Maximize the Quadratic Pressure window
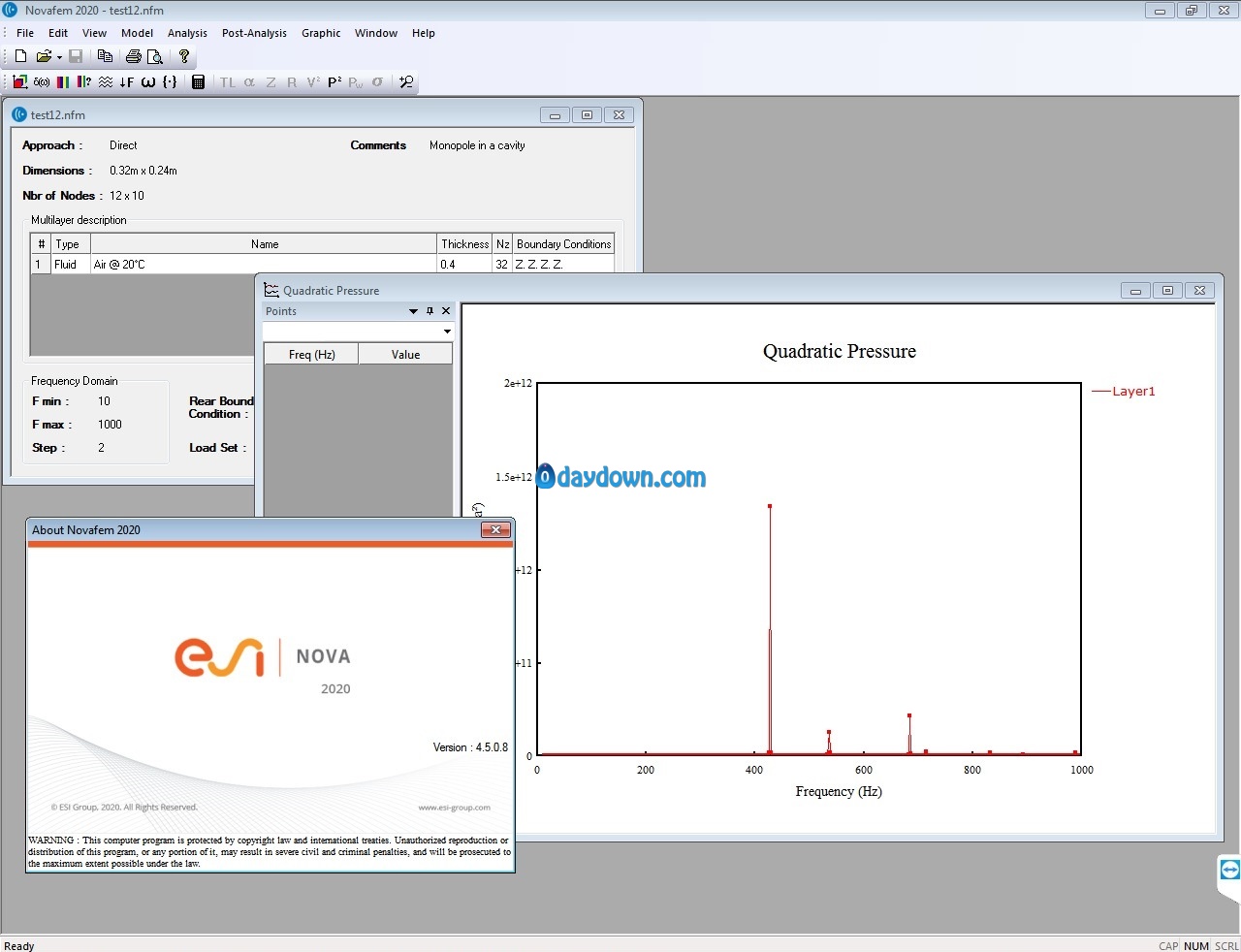This screenshot has height=952, width=1241. click(x=1167, y=290)
